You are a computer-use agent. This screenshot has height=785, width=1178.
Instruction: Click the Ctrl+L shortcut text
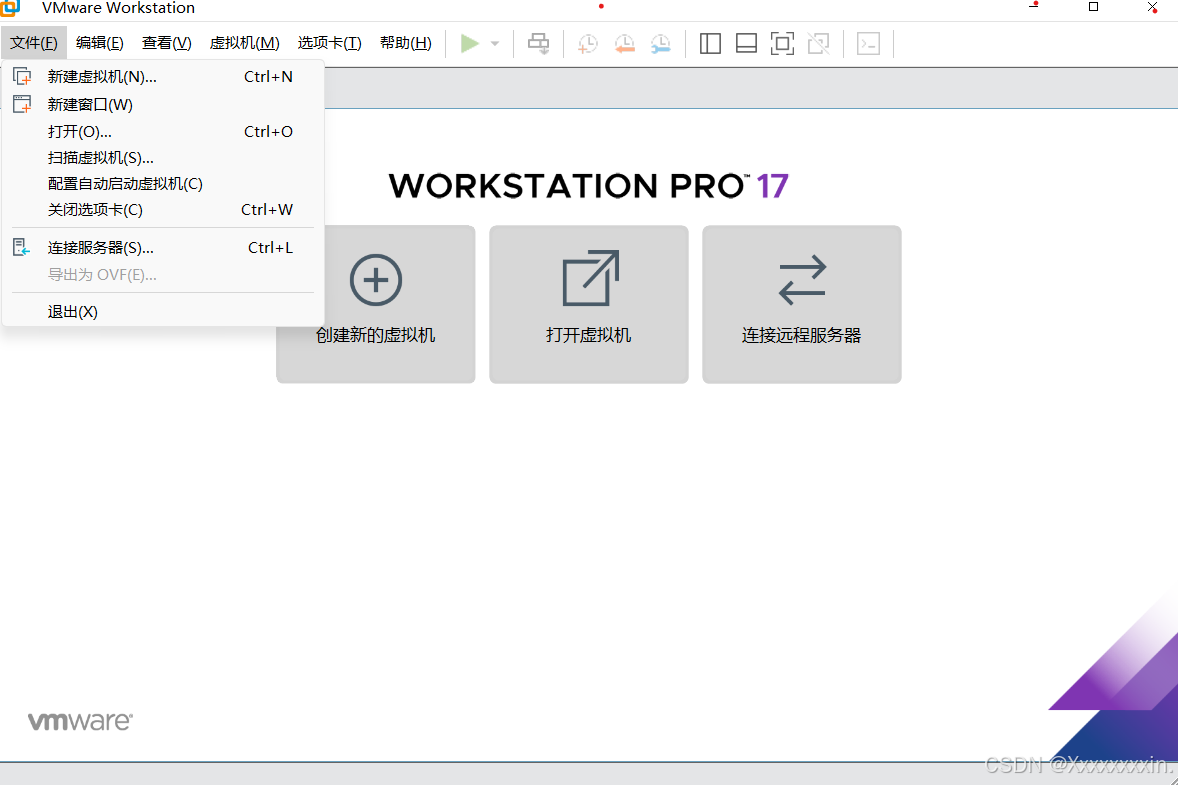pyautogui.click(x=270, y=247)
